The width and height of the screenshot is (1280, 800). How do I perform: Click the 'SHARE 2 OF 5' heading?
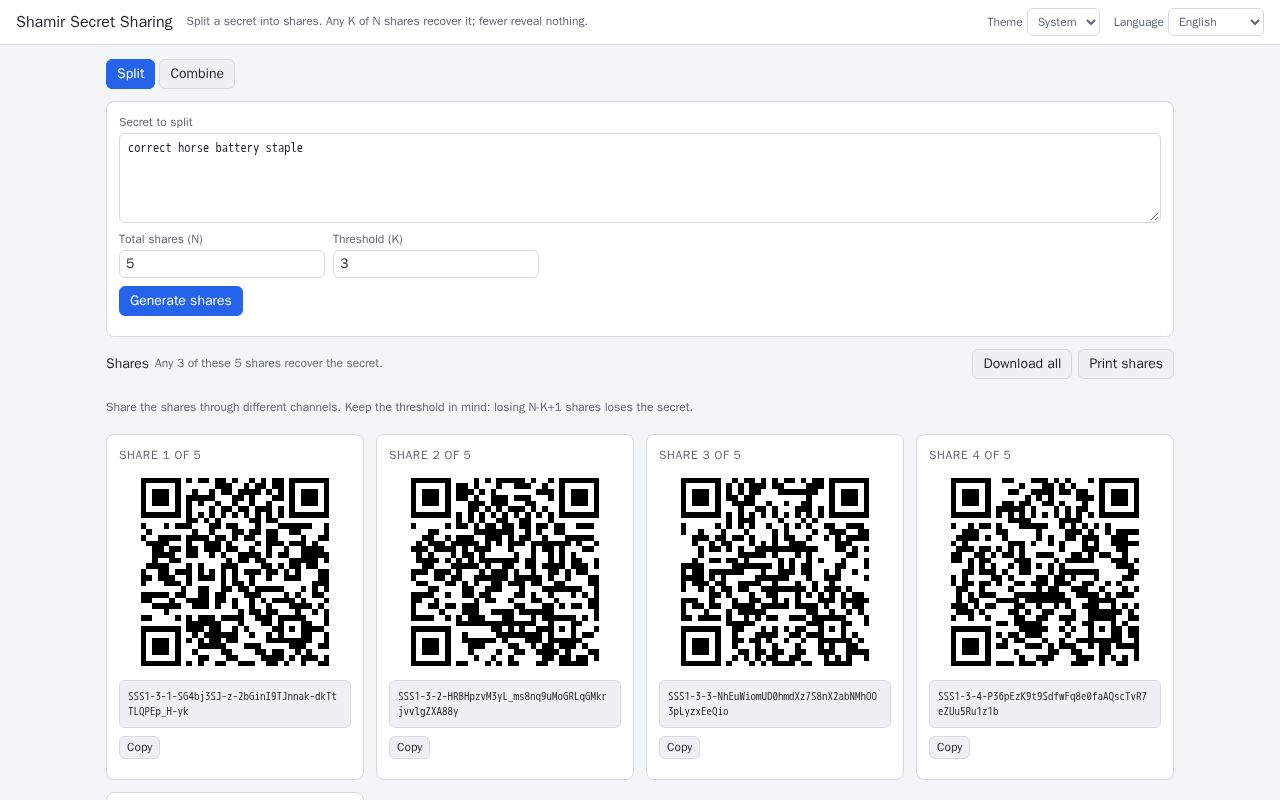[x=430, y=455]
